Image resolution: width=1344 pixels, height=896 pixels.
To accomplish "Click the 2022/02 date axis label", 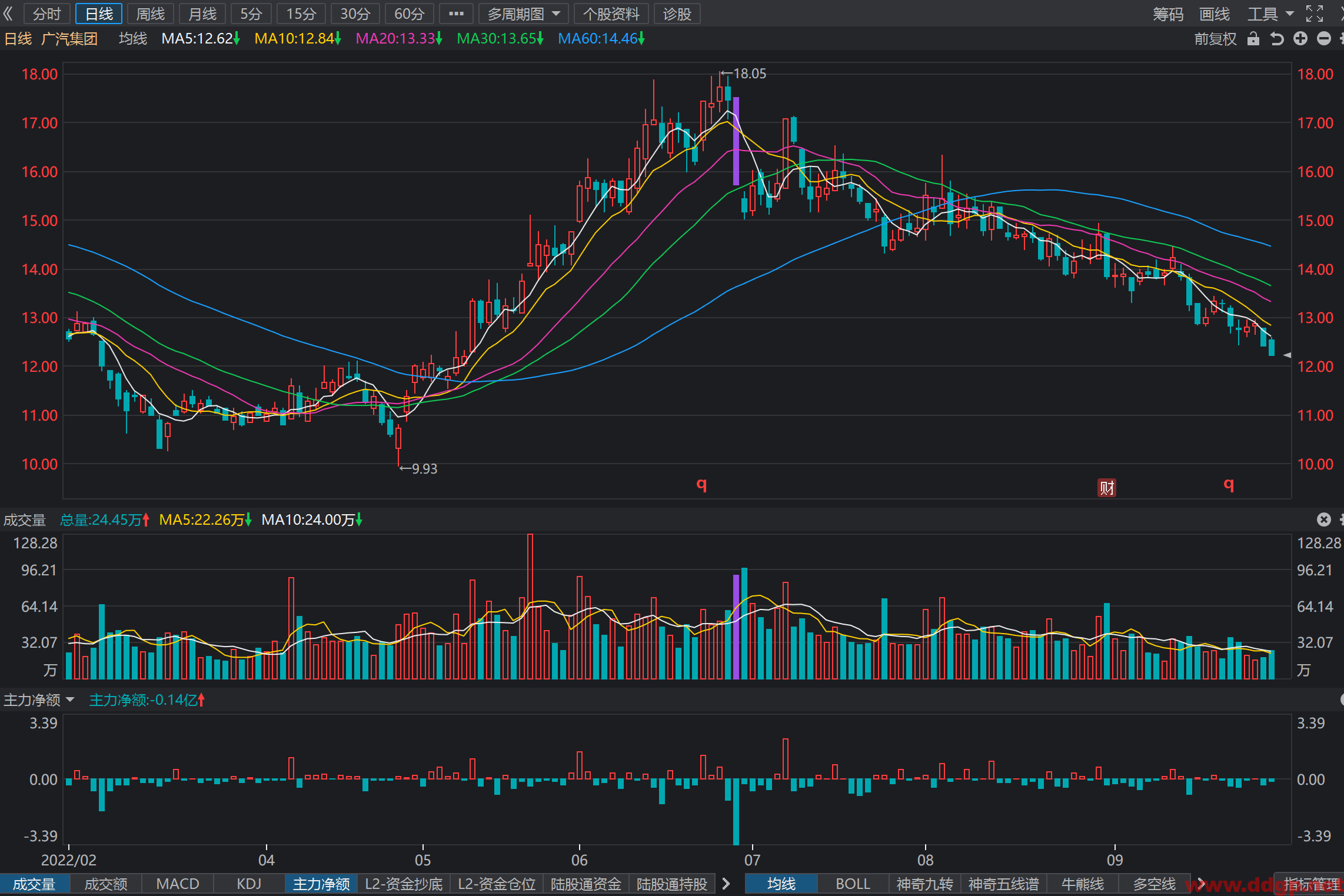I will (x=69, y=860).
